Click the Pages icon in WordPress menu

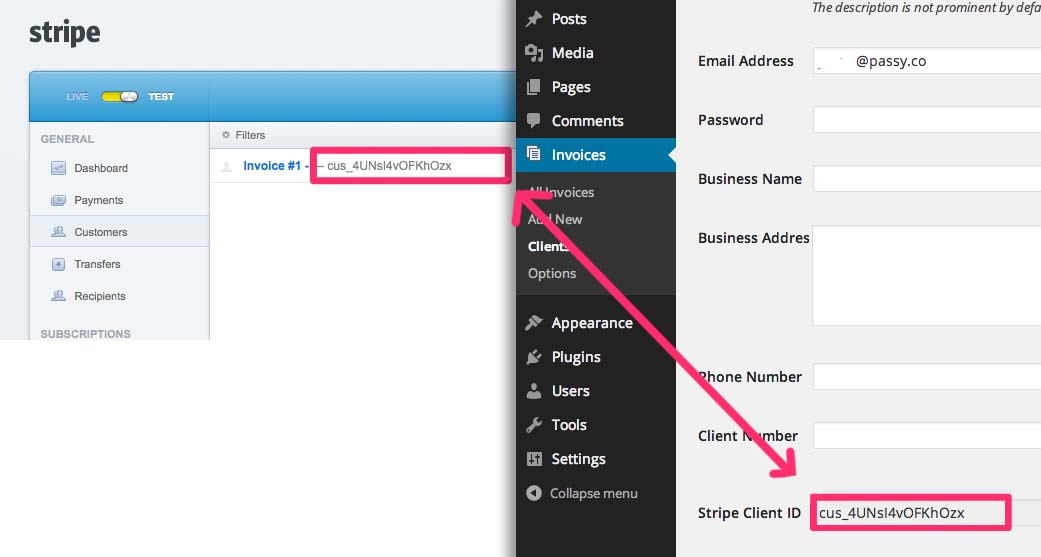pyautogui.click(x=534, y=87)
